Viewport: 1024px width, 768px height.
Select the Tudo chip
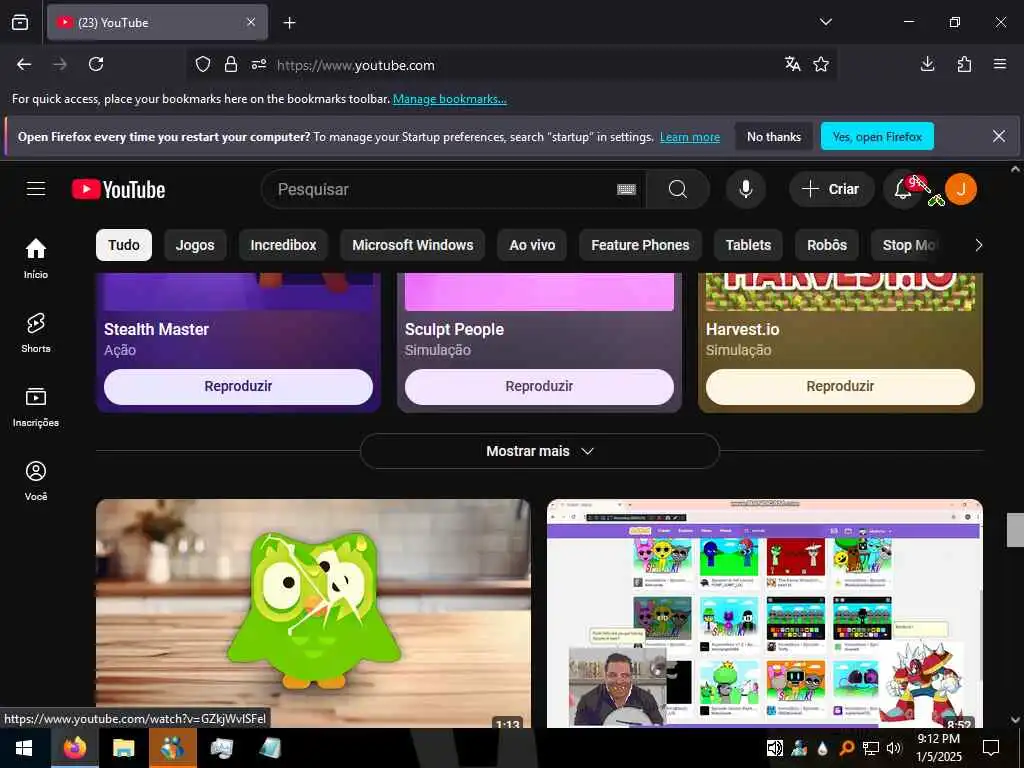coord(124,245)
